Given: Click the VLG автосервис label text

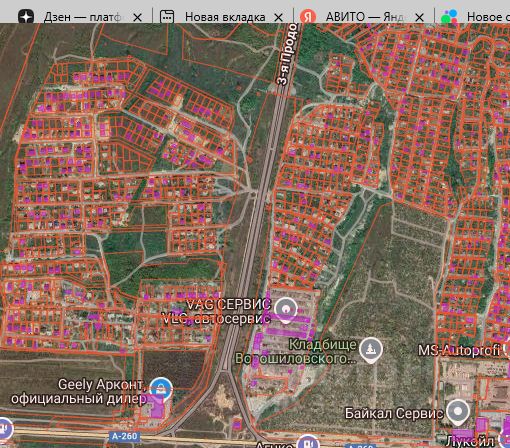Looking at the screenshot, I should click(216, 319).
